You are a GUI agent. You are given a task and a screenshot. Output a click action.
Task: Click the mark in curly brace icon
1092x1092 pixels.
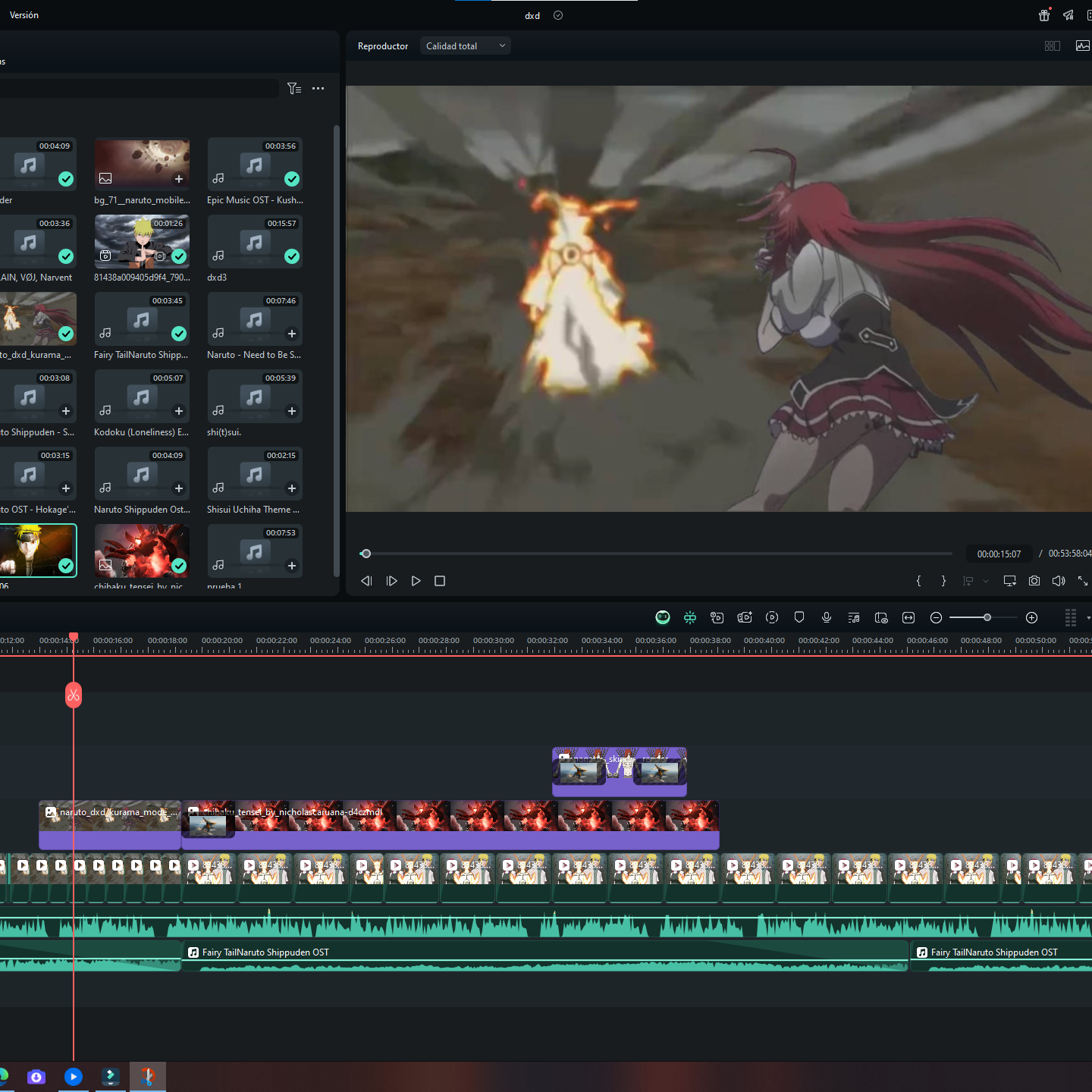(x=919, y=581)
